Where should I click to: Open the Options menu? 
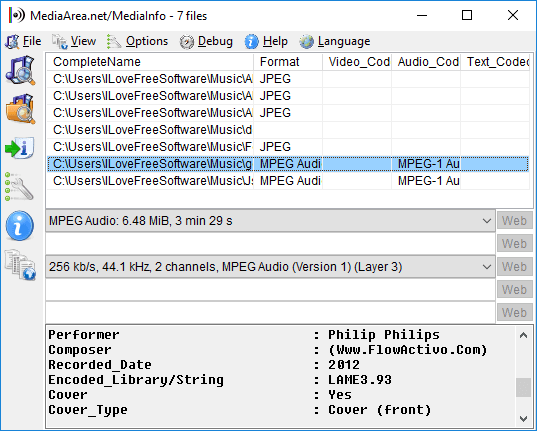(147, 41)
